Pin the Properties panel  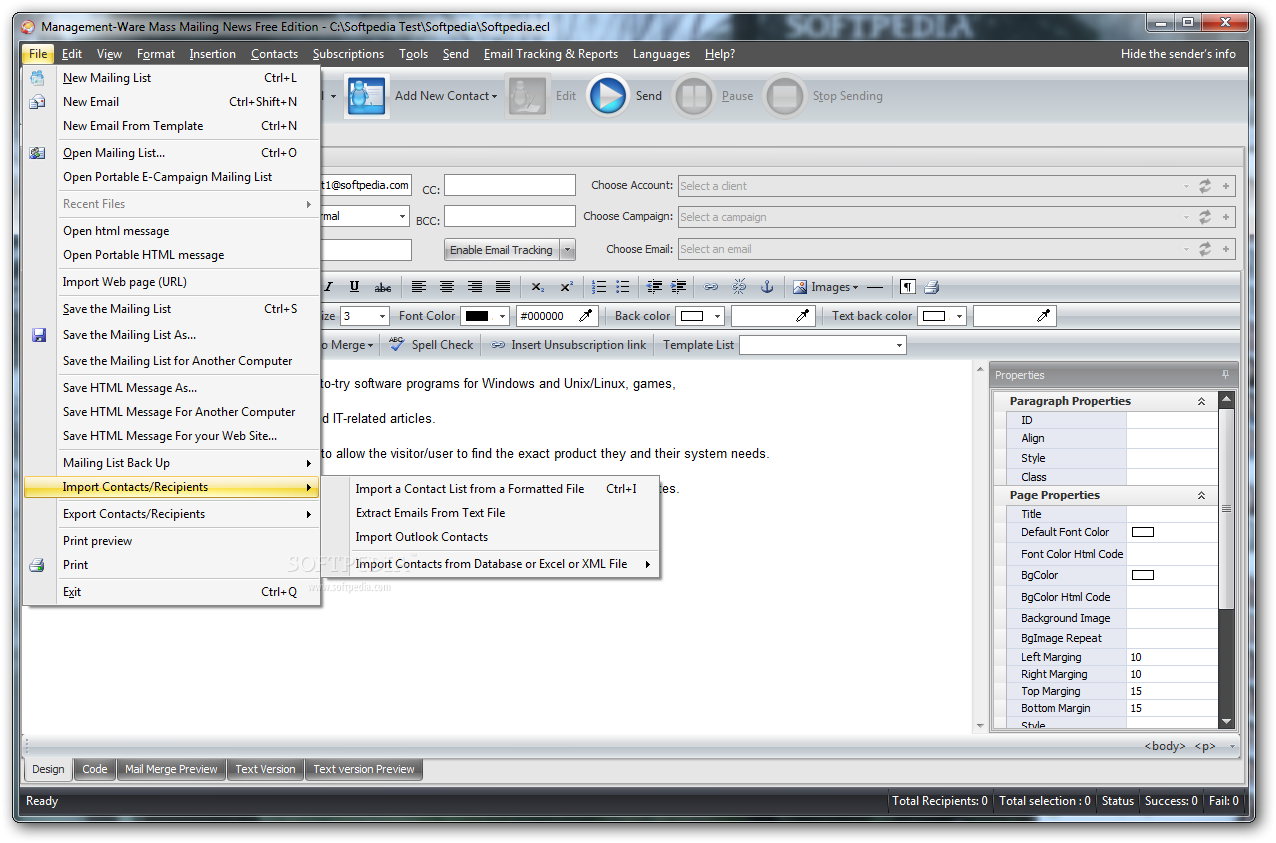[1226, 375]
